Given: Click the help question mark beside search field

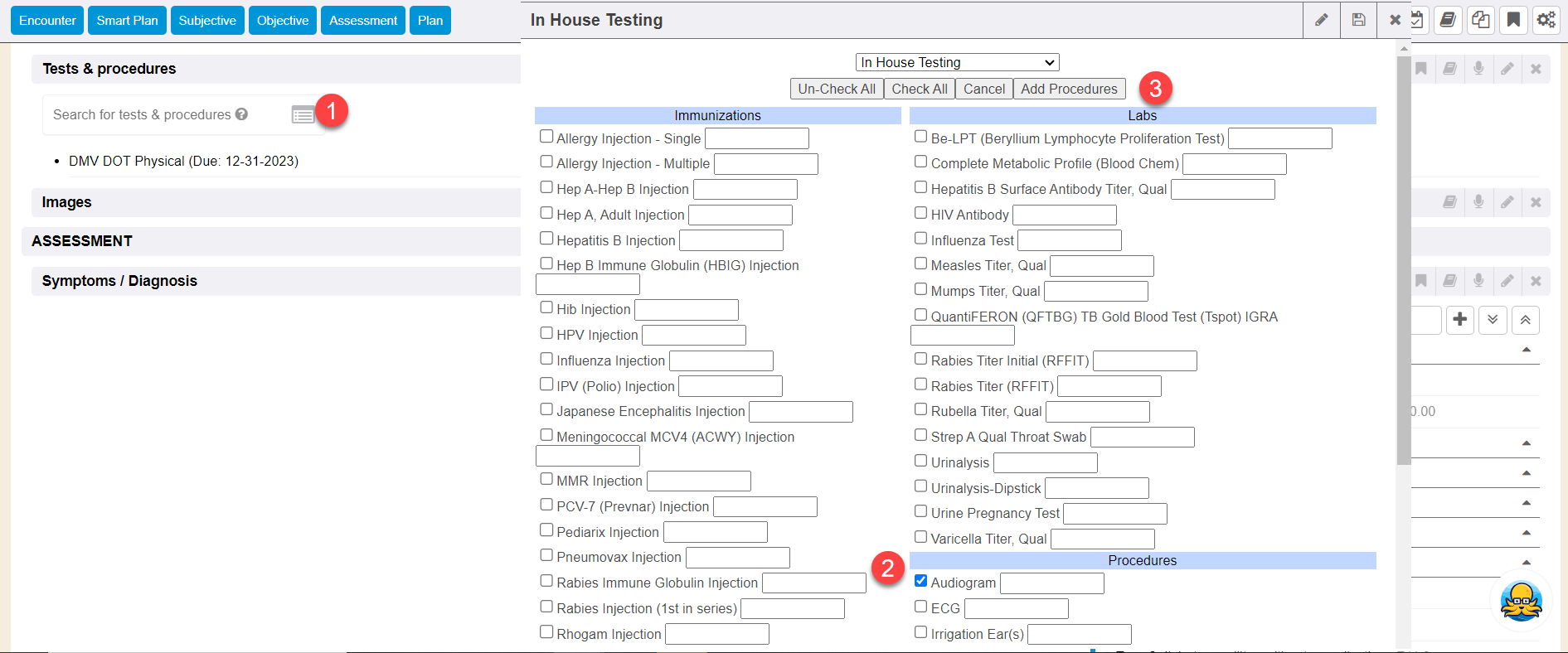Looking at the screenshot, I should point(241,114).
